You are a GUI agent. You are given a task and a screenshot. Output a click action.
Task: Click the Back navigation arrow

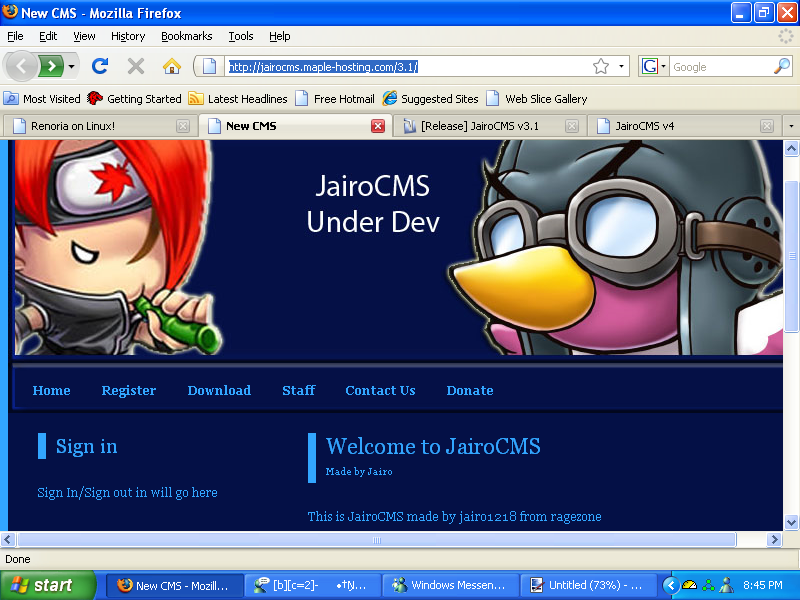(x=22, y=66)
